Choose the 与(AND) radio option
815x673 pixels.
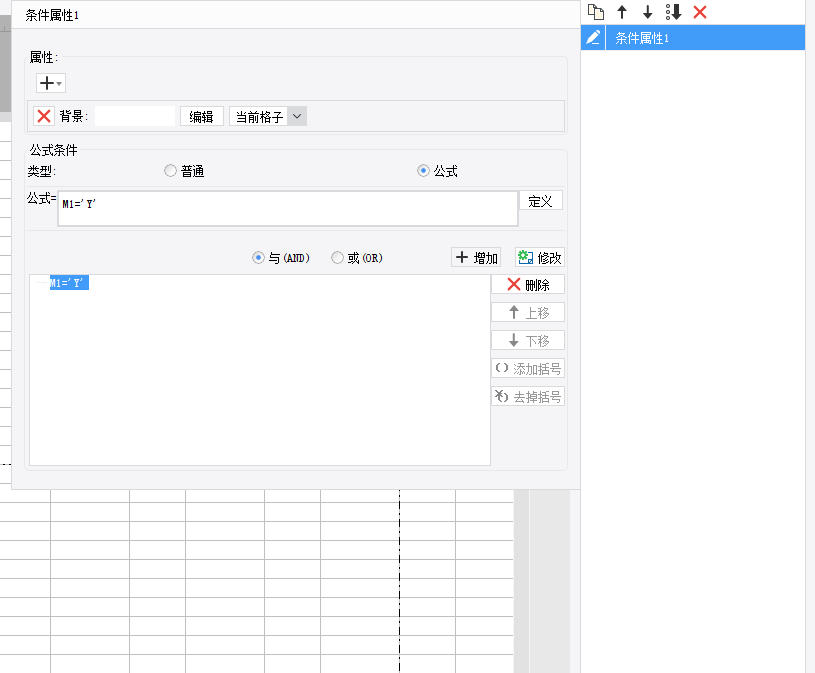click(x=258, y=257)
